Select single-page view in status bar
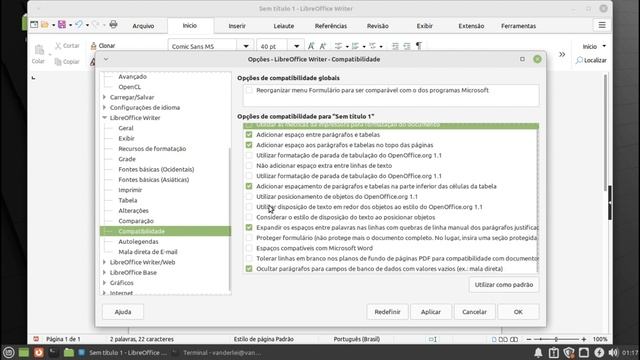 tap(494, 339)
